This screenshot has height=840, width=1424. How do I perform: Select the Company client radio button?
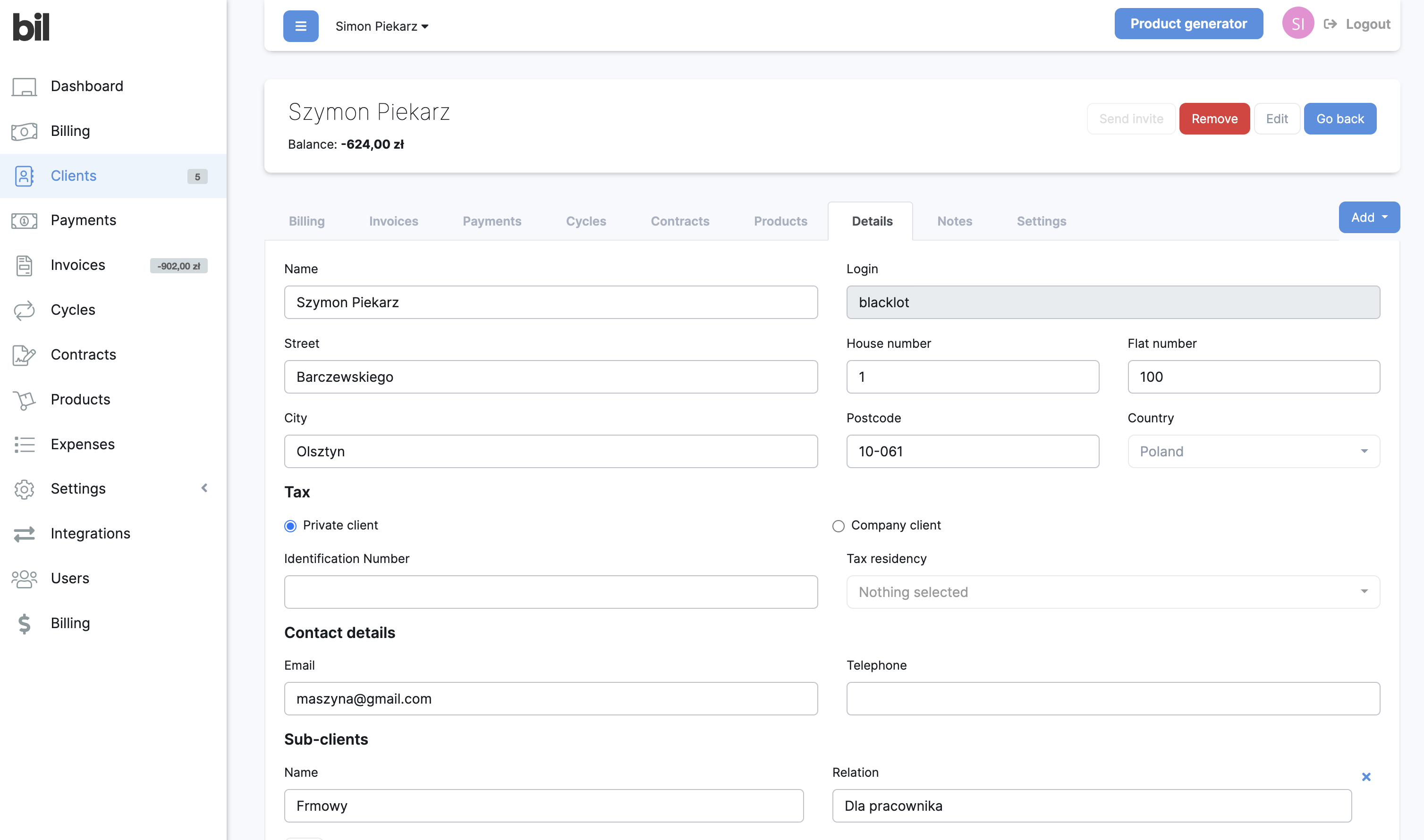pos(838,526)
